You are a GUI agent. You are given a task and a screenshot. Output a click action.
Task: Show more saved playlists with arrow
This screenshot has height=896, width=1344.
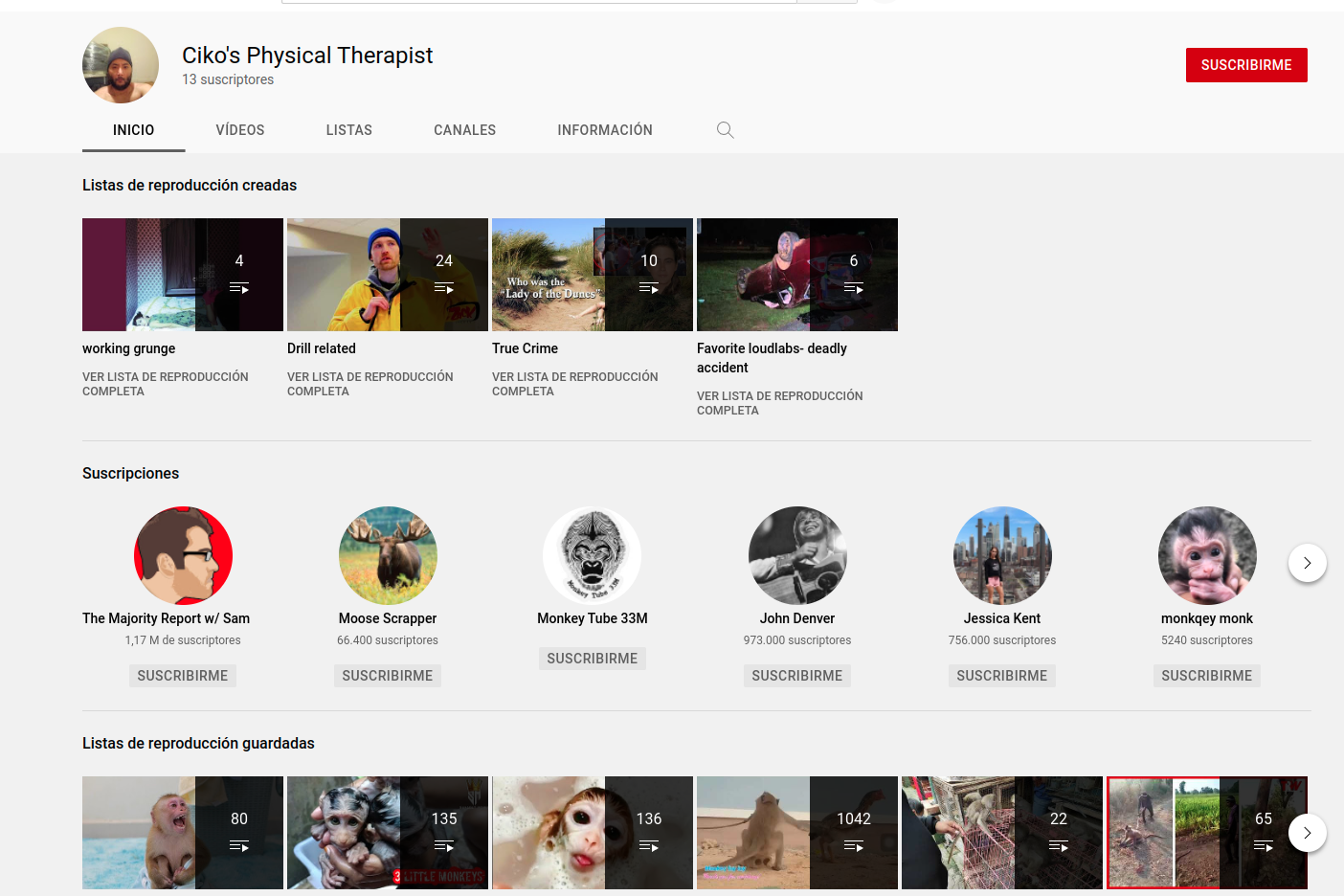pyautogui.click(x=1307, y=833)
